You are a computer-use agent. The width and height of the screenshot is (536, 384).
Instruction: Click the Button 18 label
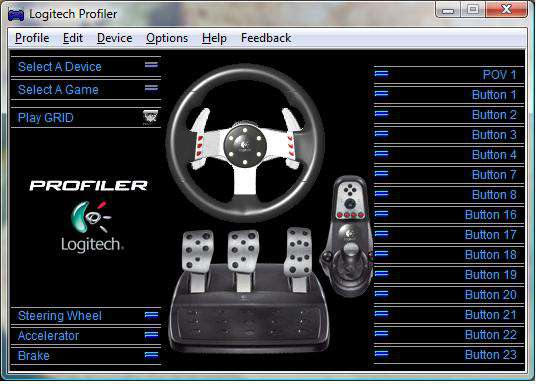[491, 255]
